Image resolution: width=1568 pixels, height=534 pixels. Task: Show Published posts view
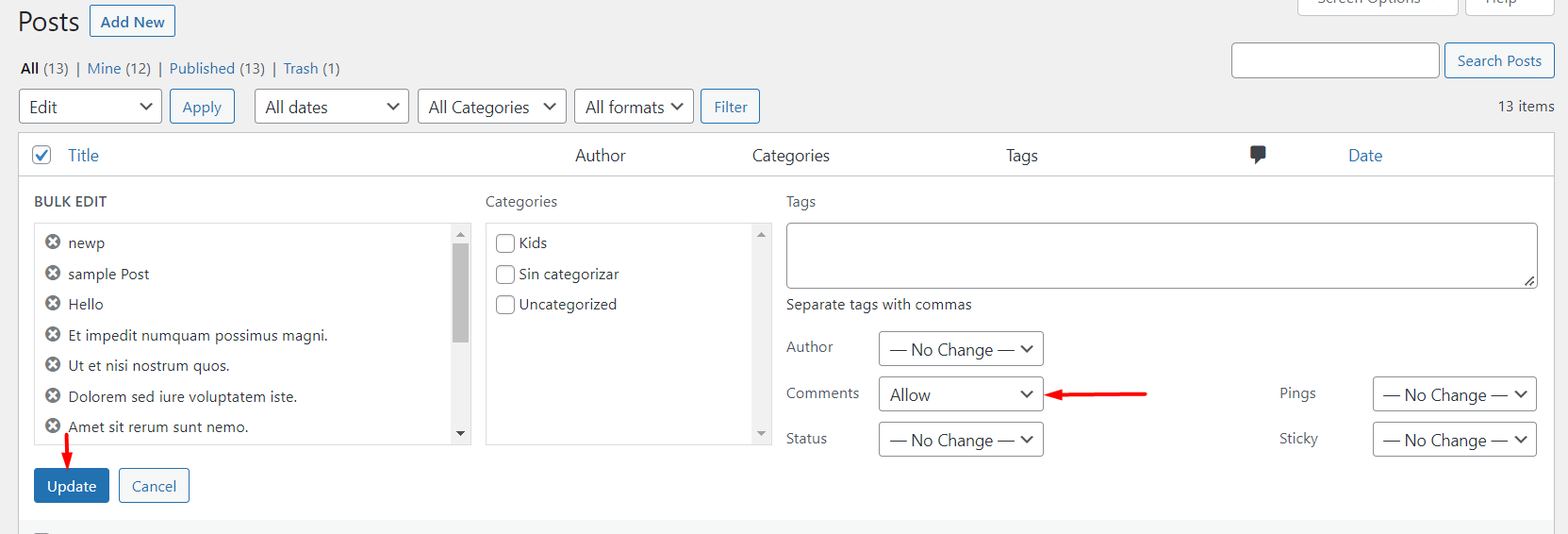pyautogui.click(x=202, y=69)
